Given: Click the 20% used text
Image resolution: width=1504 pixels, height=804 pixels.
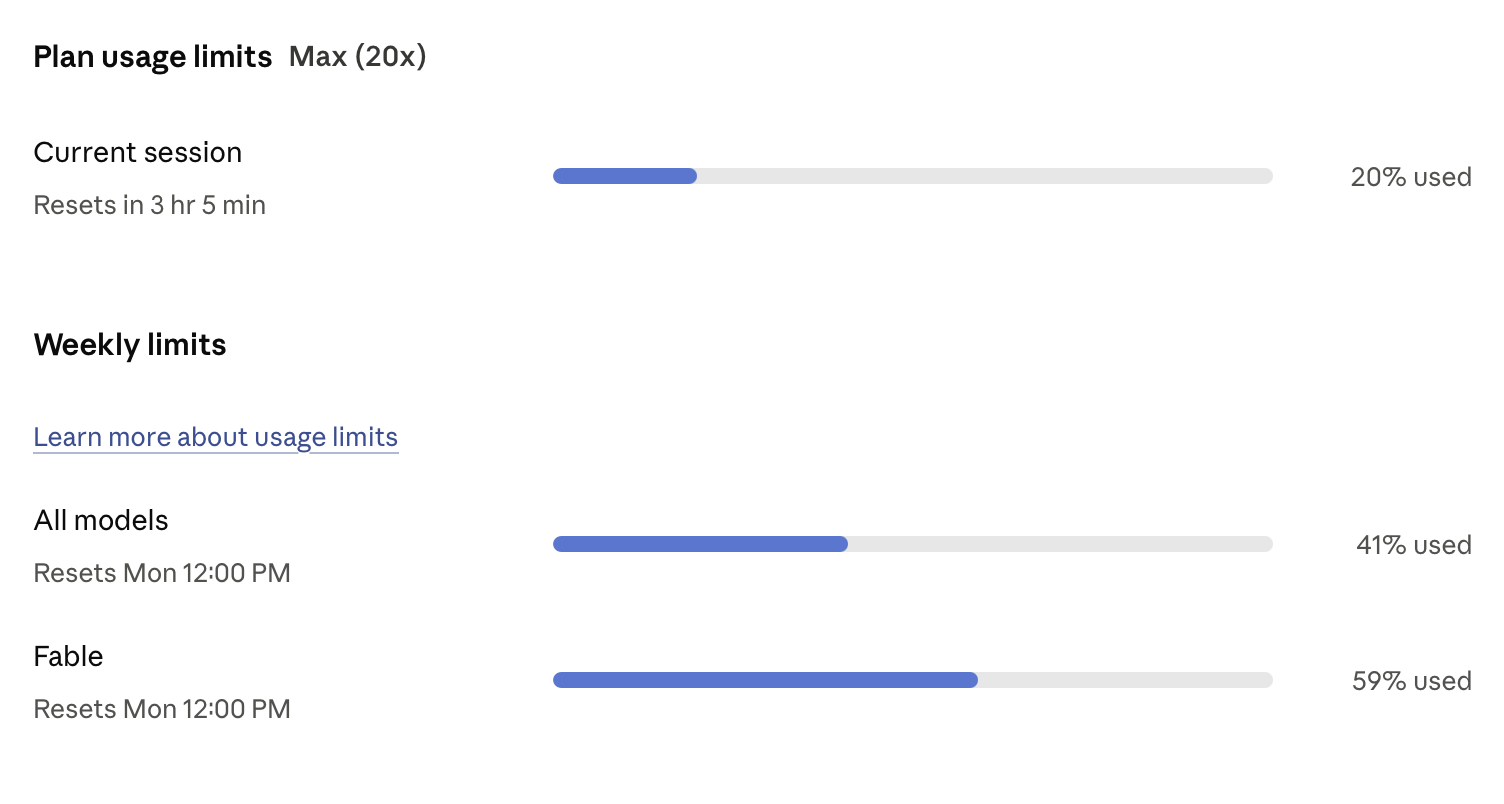Looking at the screenshot, I should coord(1411,177).
